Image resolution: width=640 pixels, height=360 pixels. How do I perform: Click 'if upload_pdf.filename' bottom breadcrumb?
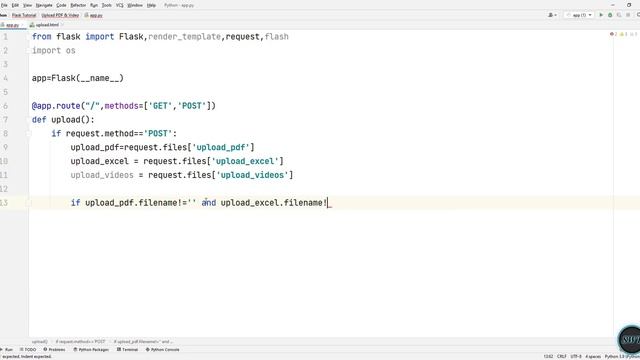point(143,342)
